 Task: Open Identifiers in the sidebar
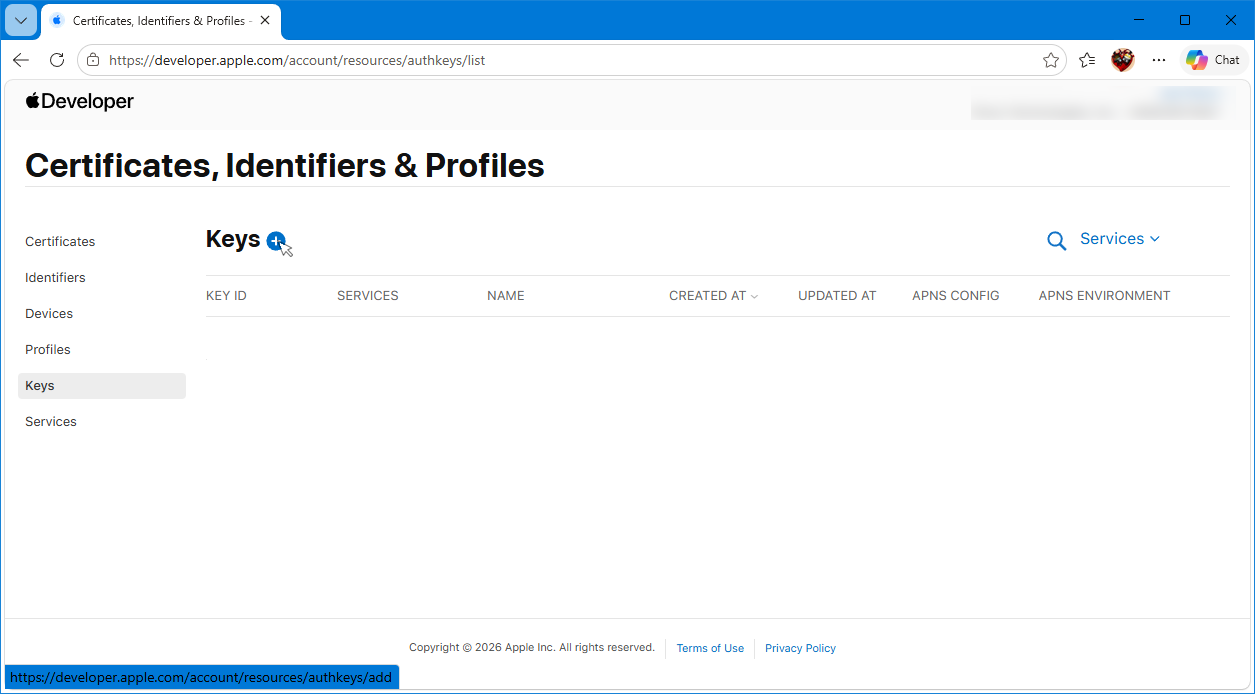55,278
